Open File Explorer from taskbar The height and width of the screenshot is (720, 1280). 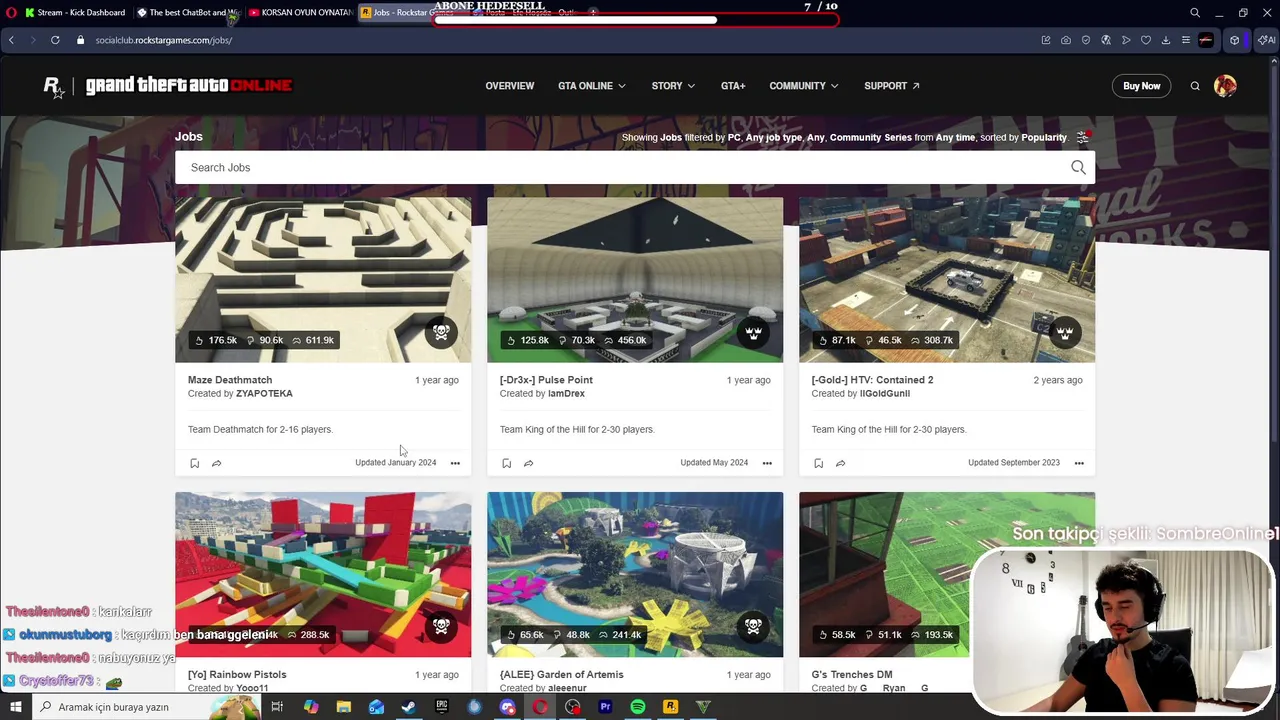pos(343,707)
